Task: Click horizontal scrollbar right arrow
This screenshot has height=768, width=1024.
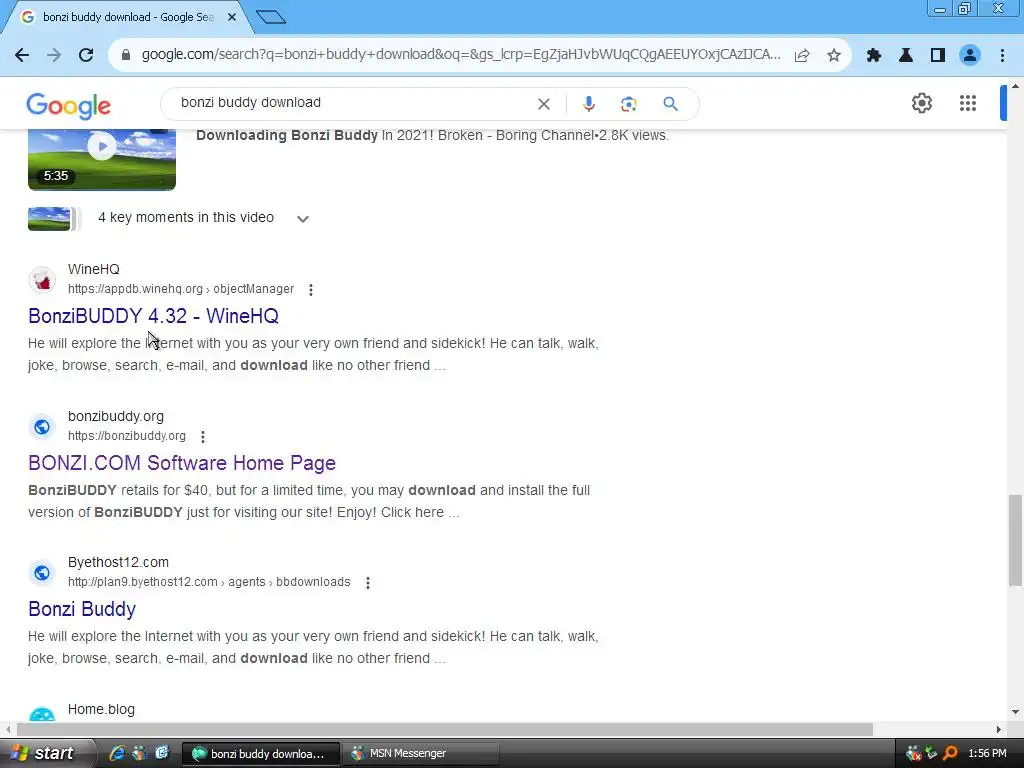Action: [x=999, y=729]
